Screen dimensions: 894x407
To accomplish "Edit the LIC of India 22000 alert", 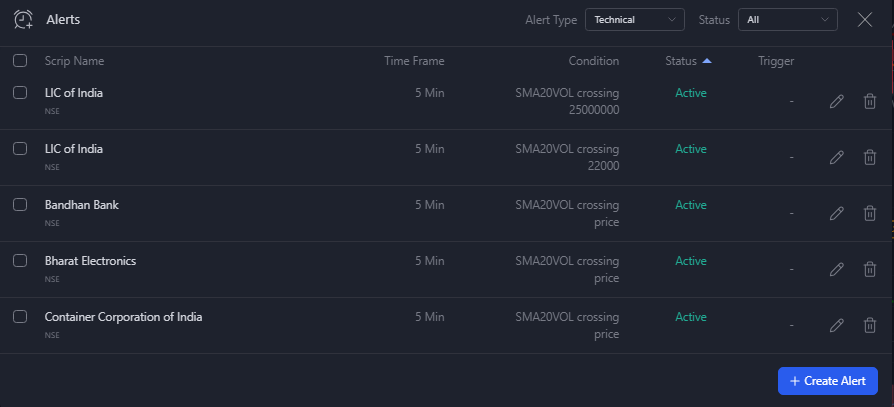I will coord(836,157).
